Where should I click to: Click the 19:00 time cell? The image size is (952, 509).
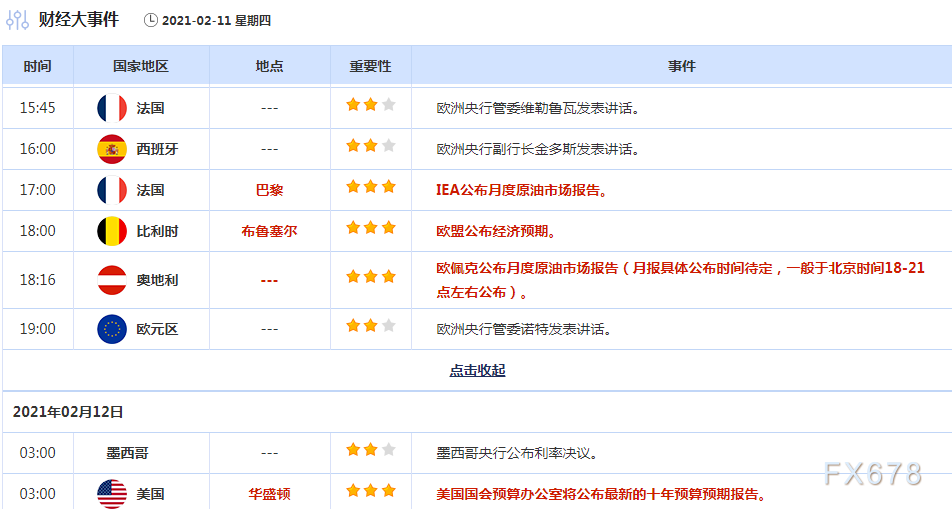pos(38,329)
